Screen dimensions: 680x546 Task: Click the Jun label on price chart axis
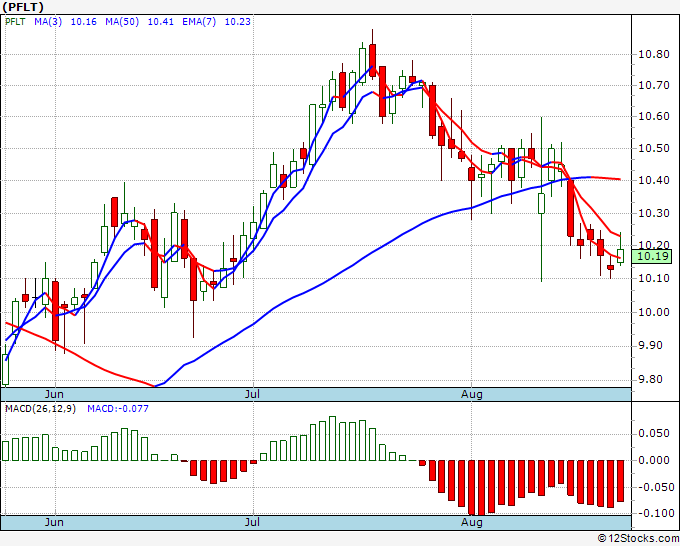54,394
